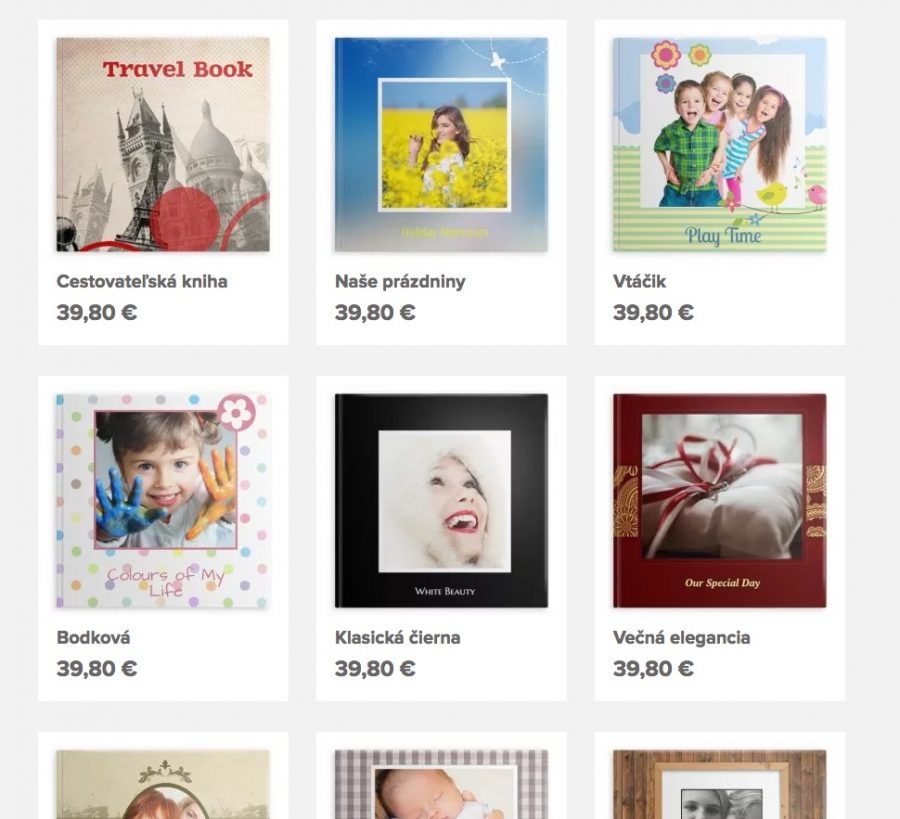Open the vintage oval-frame cover thumbnail
The image size is (900, 819).
pyautogui.click(x=163, y=785)
